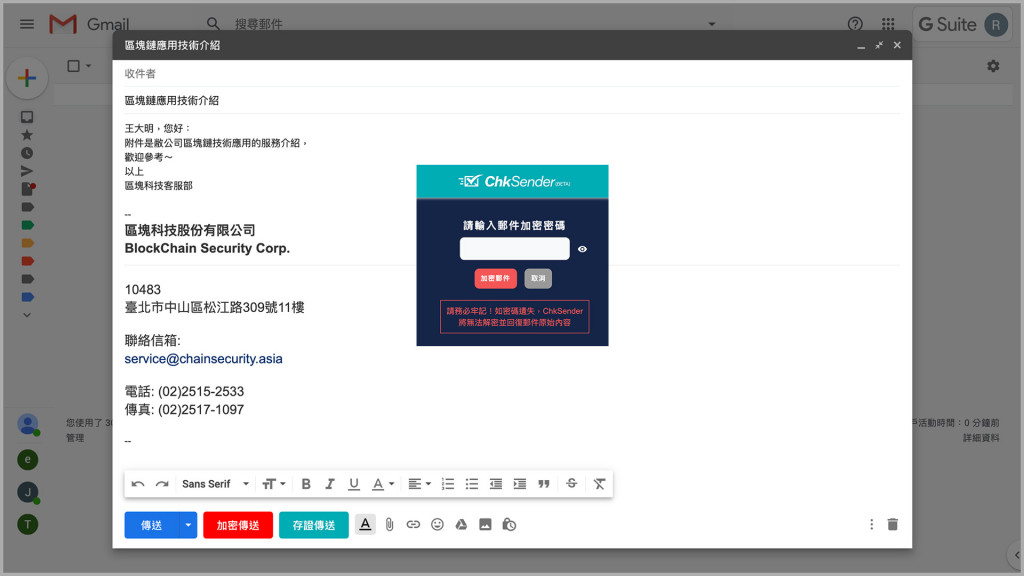The width and height of the screenshot is (1024, 576).
Task: Insert a numbered list
Action: coord(448,484)
